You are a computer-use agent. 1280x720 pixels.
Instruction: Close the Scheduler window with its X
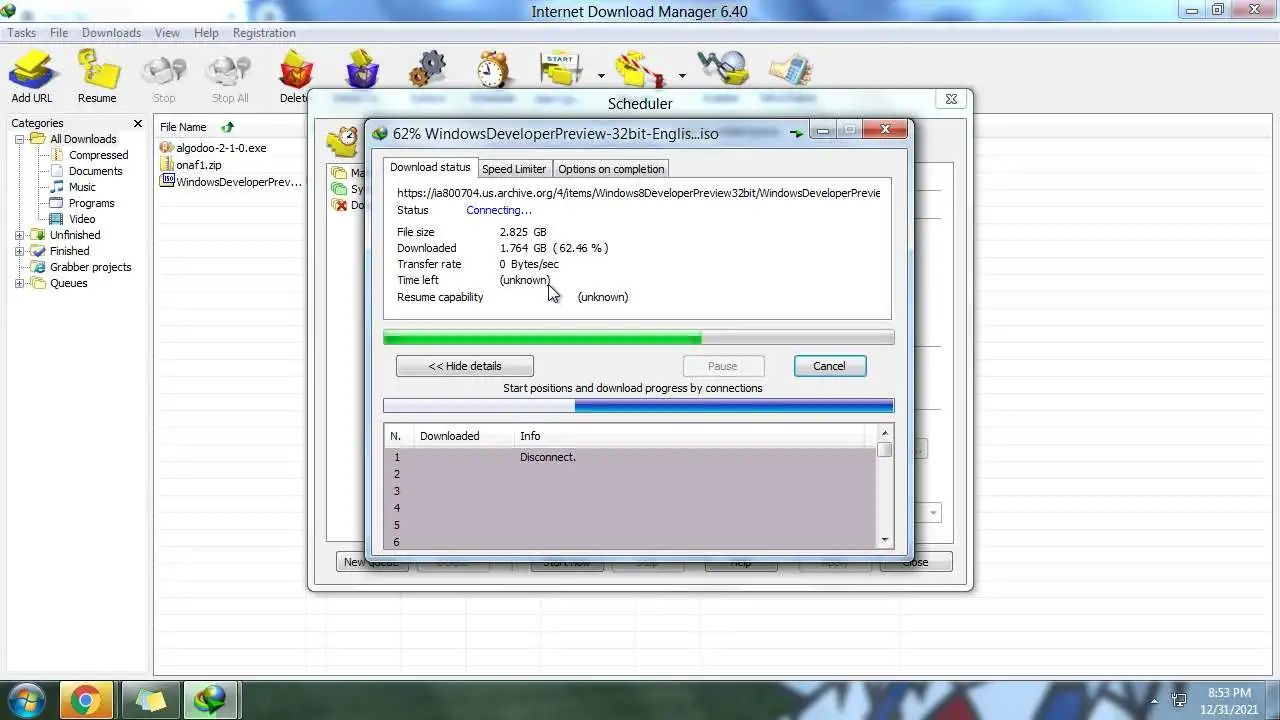click(951, 99)
